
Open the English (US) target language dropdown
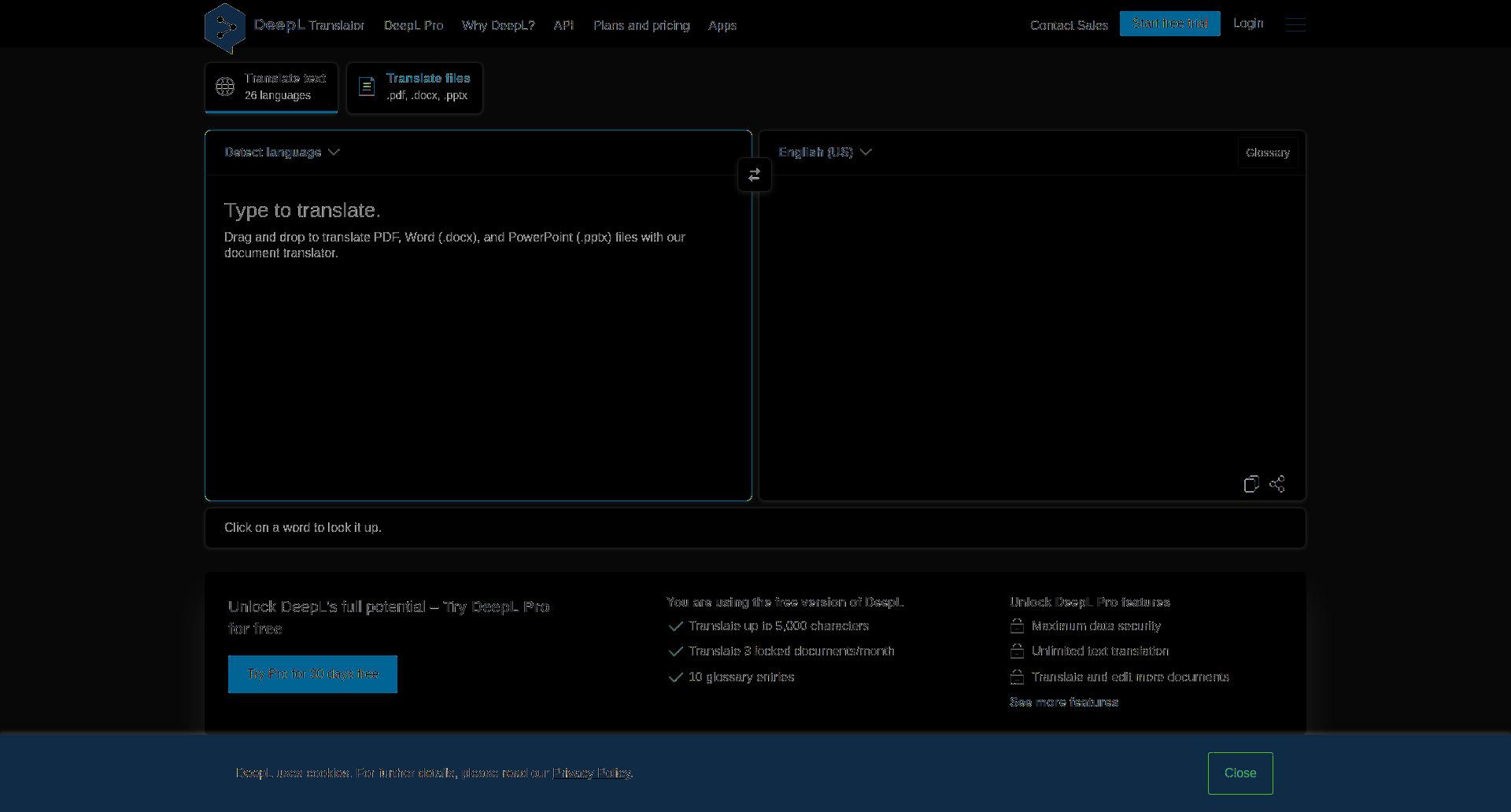tap(825, 153)
